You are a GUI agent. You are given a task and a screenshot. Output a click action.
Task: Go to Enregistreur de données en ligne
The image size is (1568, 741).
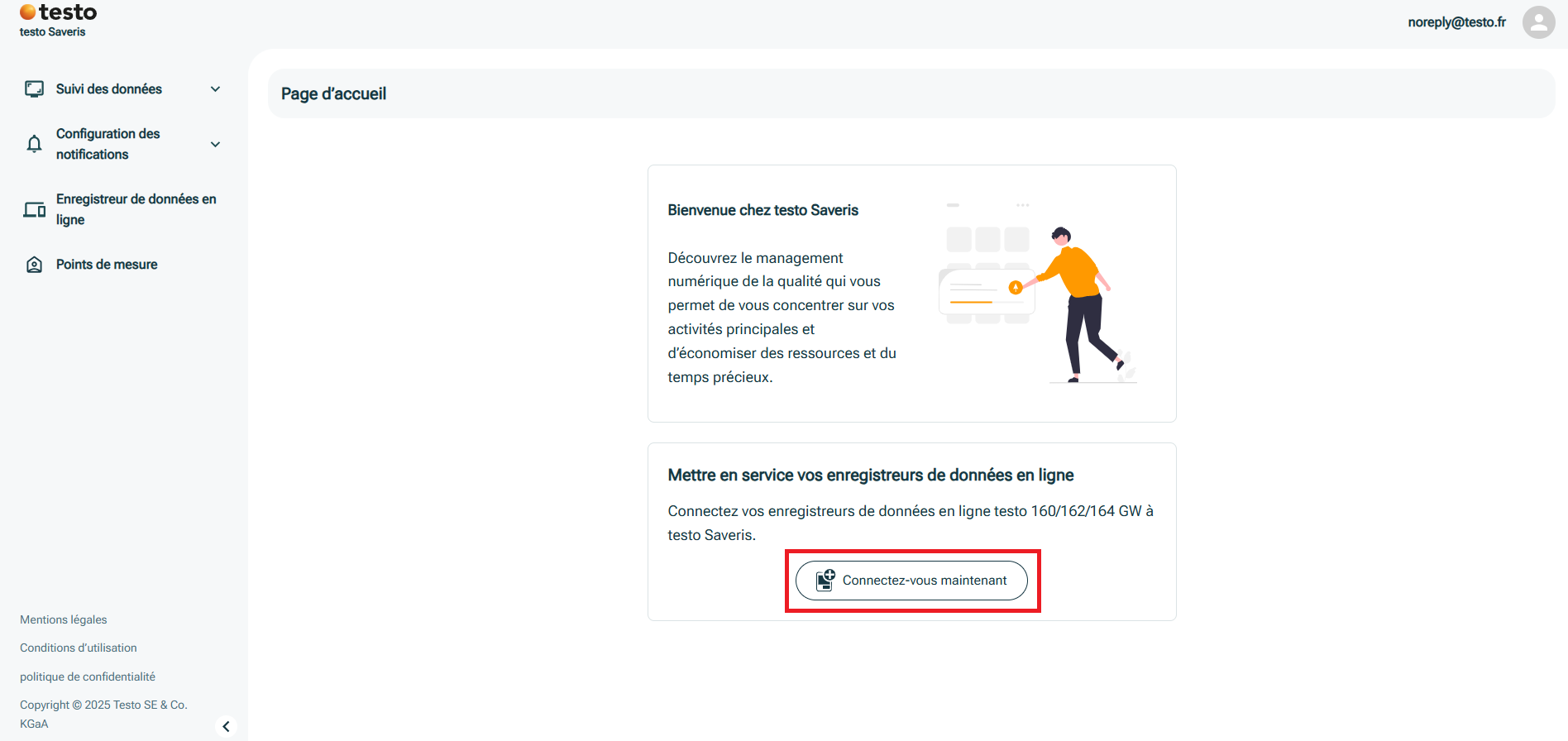tap(136, 209)
